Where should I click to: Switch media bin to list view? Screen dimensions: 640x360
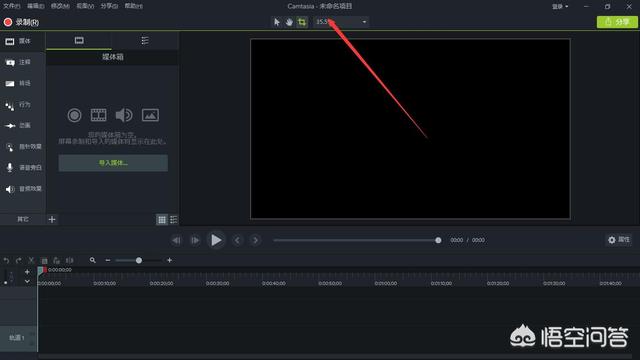173,220
